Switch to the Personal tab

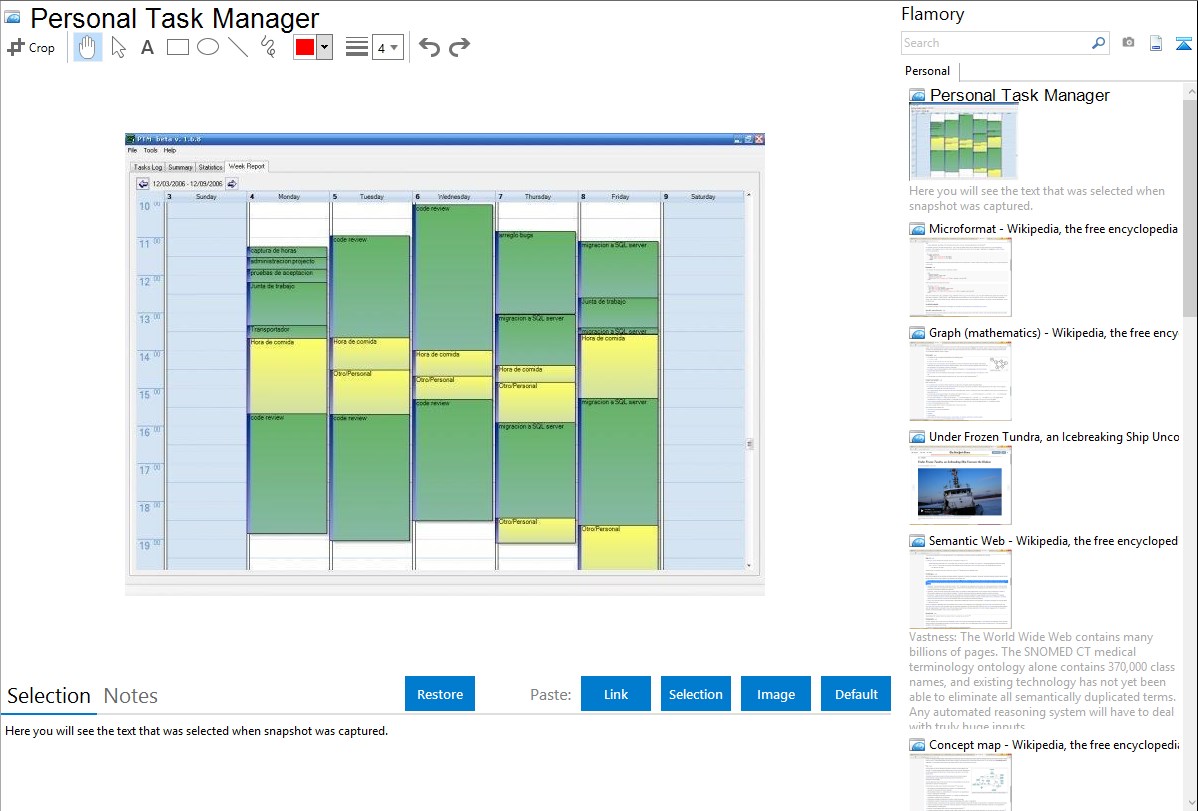928,71
